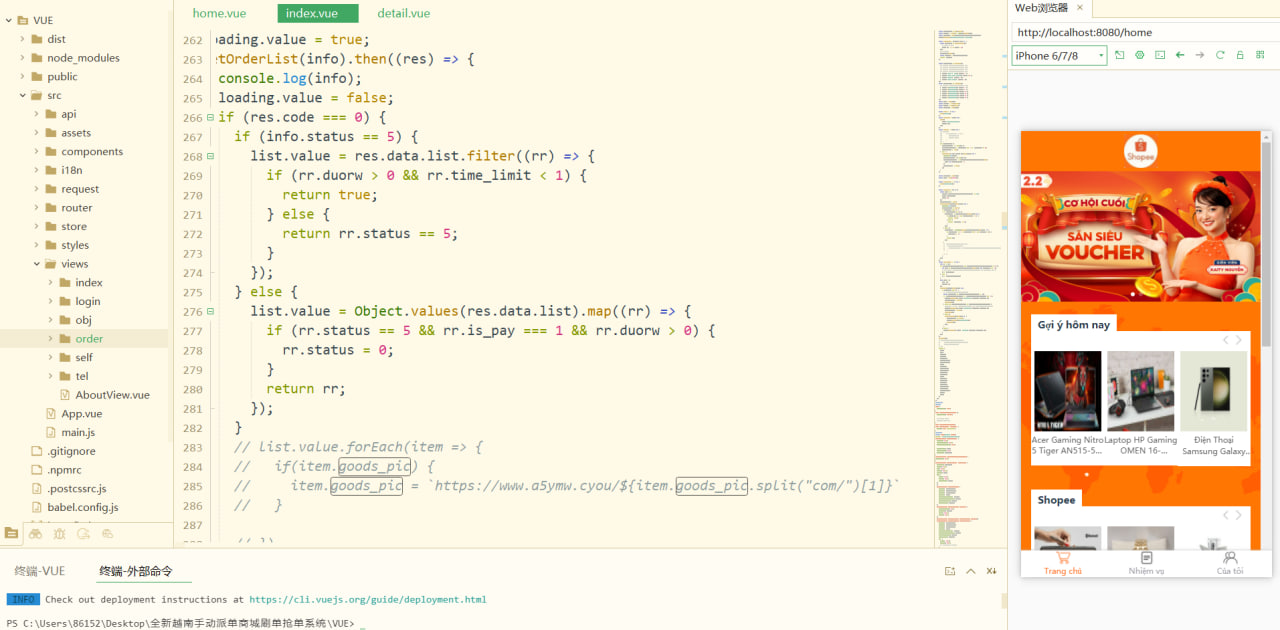1280x630 pixels.
Task: Open the iPhone 6/7/8 device dropdown
Action: (1059, 56)
